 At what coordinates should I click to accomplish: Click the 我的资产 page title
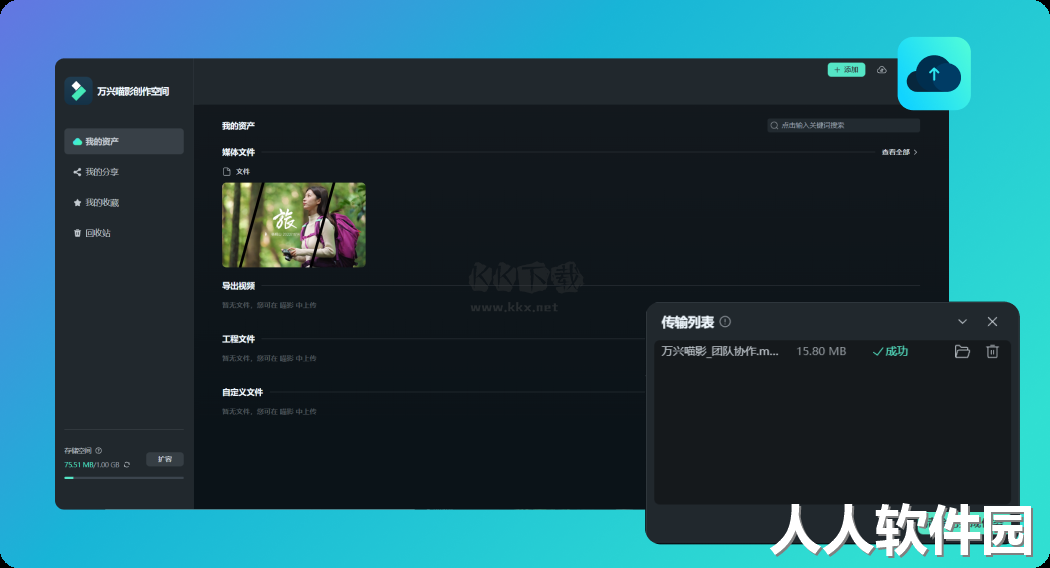(238, 126)
